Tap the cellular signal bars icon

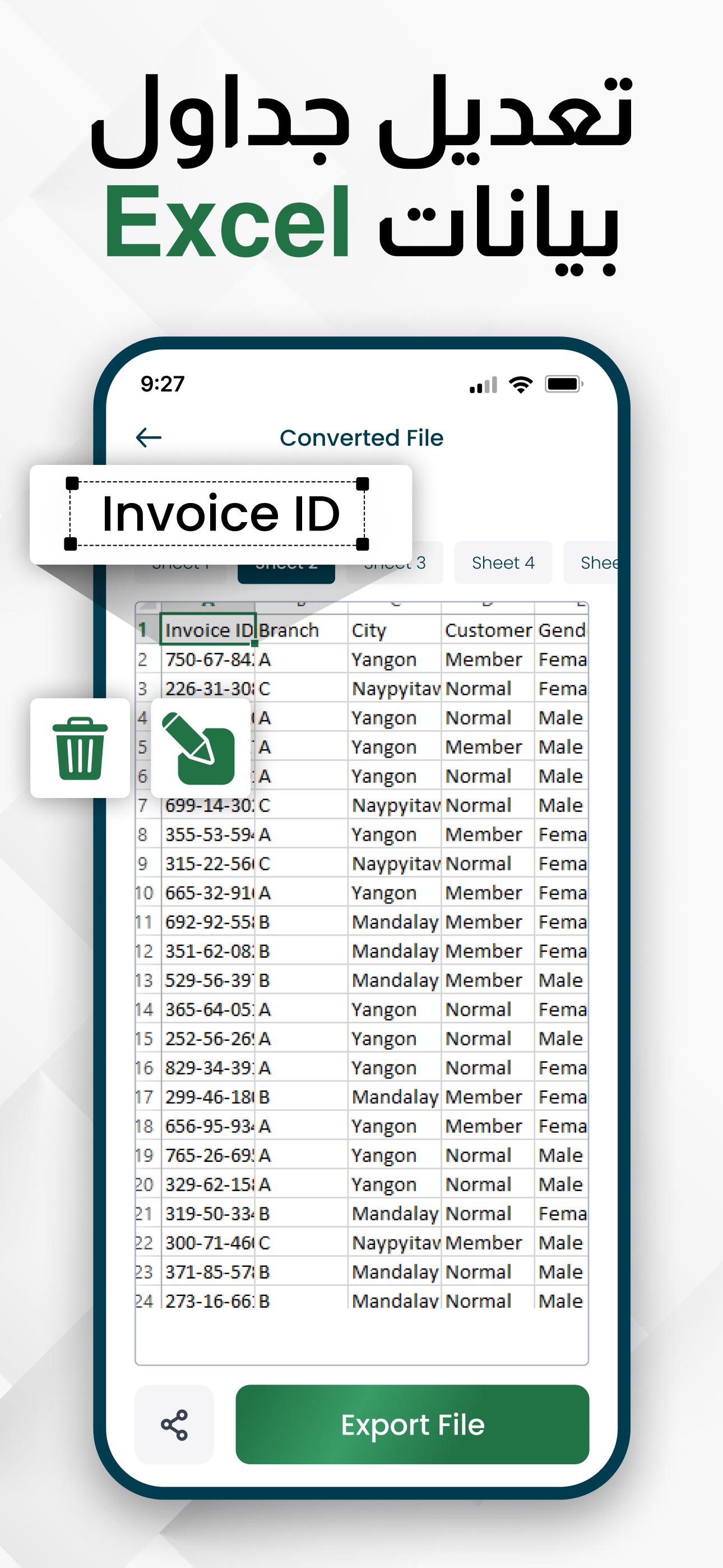483,385
